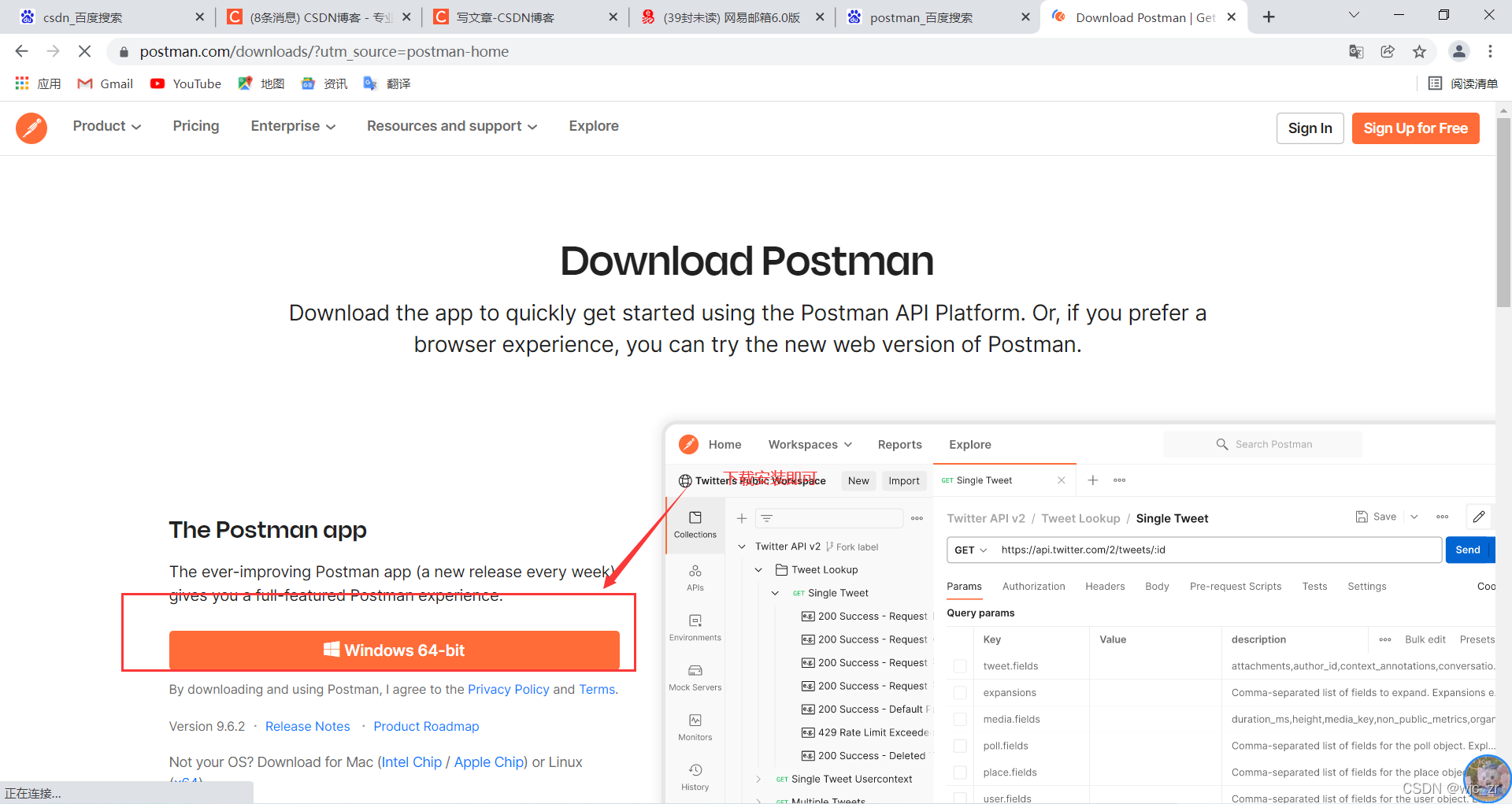Bookmark this page with star icon

point(1419,51)
